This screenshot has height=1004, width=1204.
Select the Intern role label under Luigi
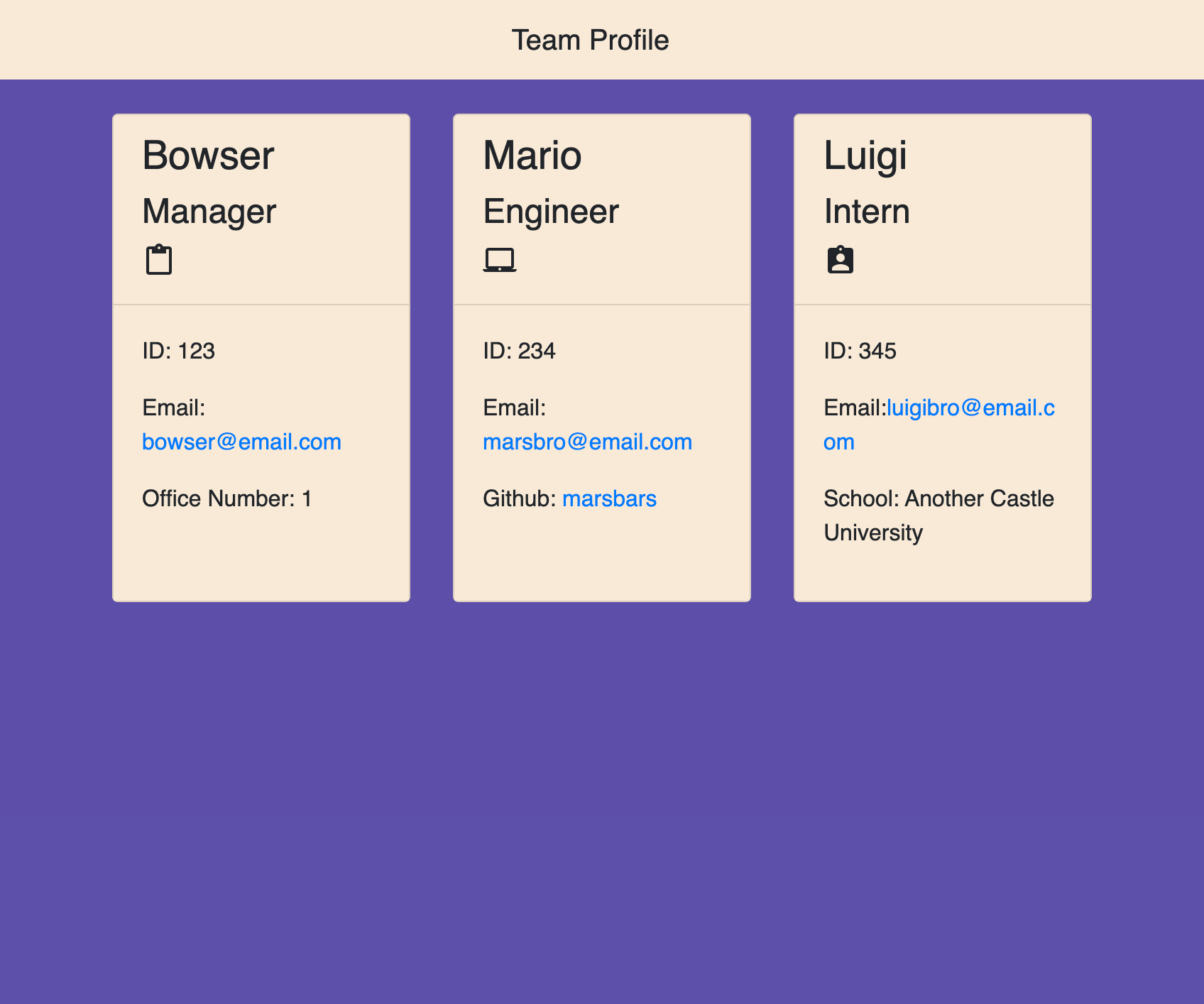click(x=867, y=211)
